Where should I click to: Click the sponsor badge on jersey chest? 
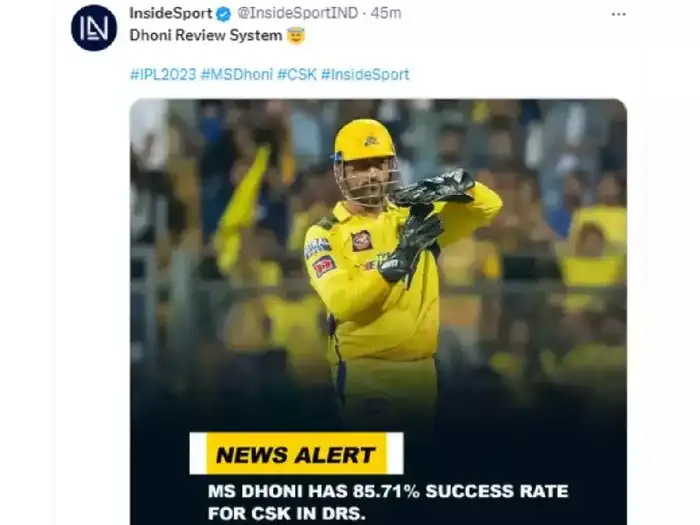coord(361,241)
